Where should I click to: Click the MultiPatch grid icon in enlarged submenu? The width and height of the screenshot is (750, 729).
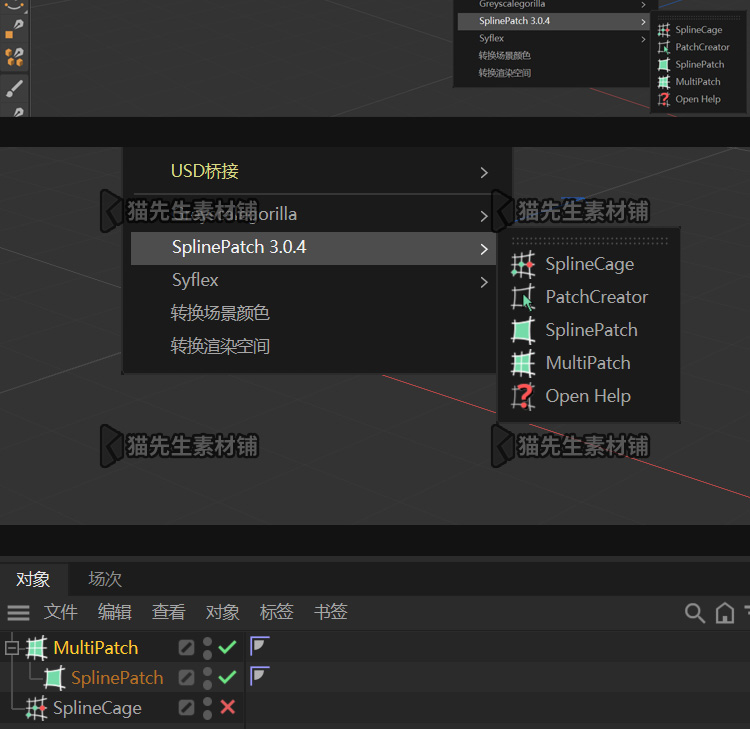point(523,363)
